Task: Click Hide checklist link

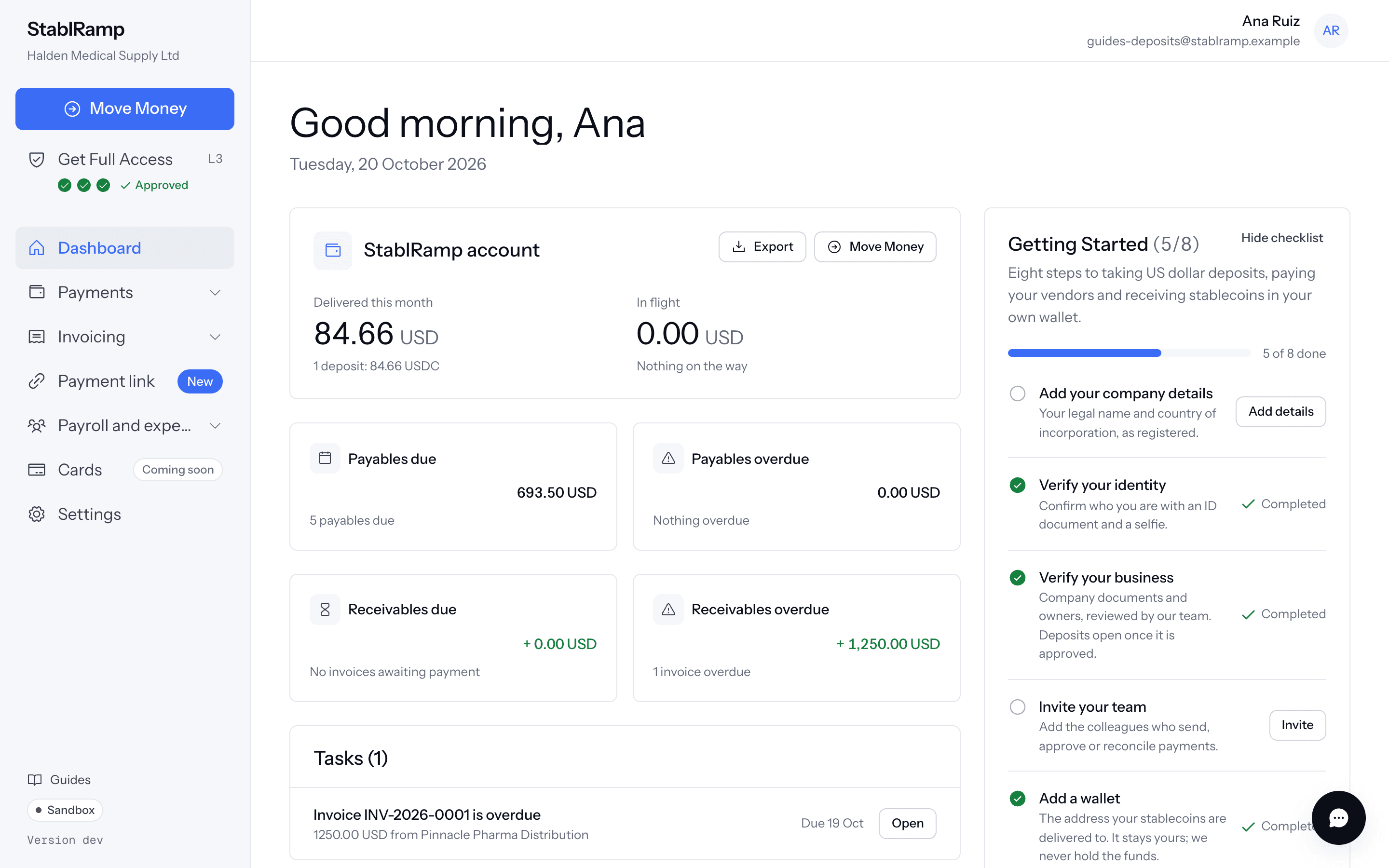Action: 1281,238
